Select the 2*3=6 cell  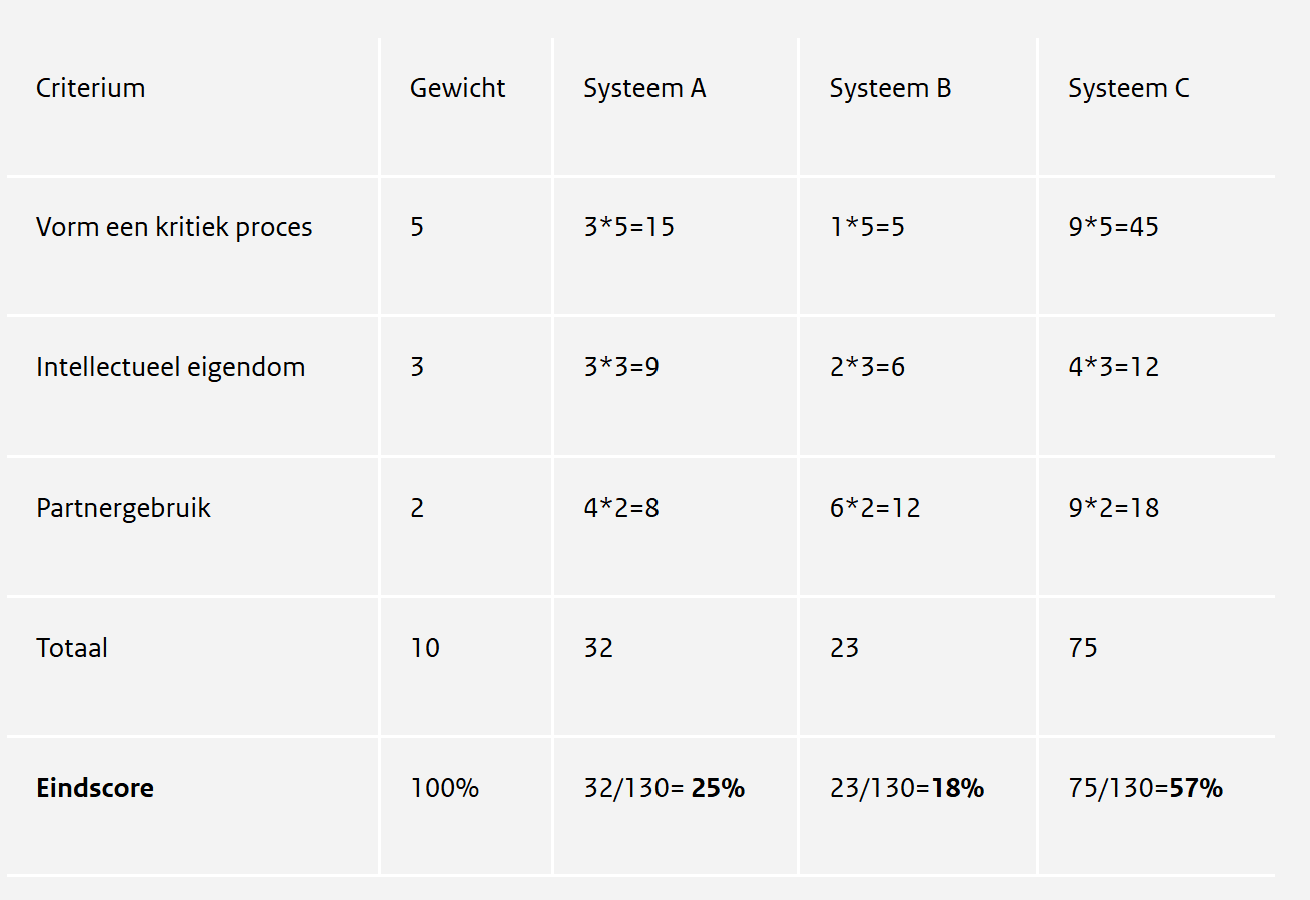(x=867, y=367)
